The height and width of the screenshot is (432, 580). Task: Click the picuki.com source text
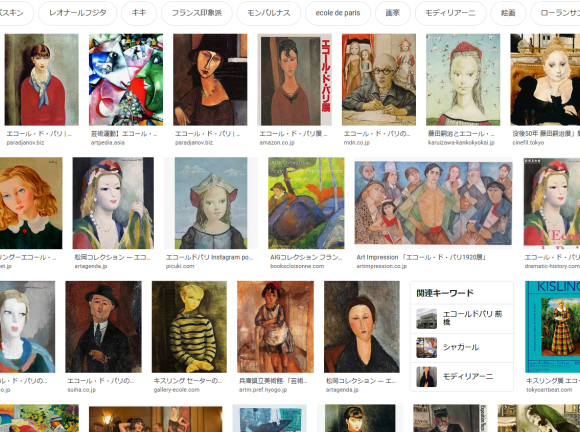(180, 266)
